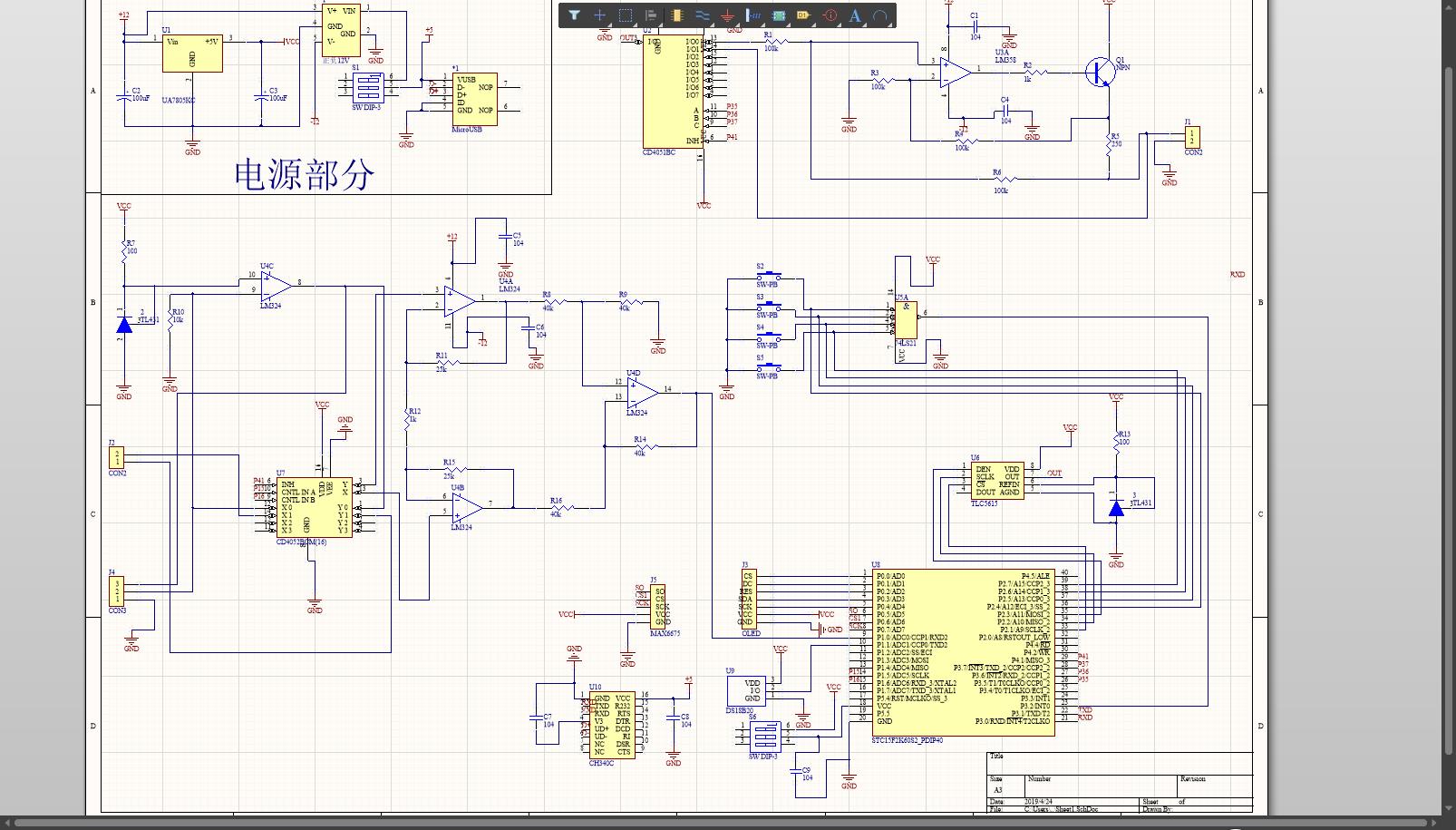This screenshot has height=830, width=1456.
Task: Open the selection filter in active bar
Action: pyautogui.click(x=574, y=15)
